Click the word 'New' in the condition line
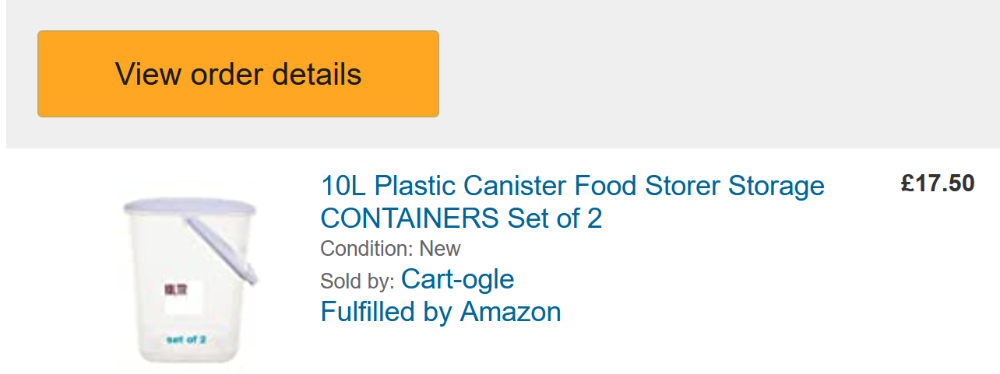Screen dimensions: 1000x374 point(441,248)
